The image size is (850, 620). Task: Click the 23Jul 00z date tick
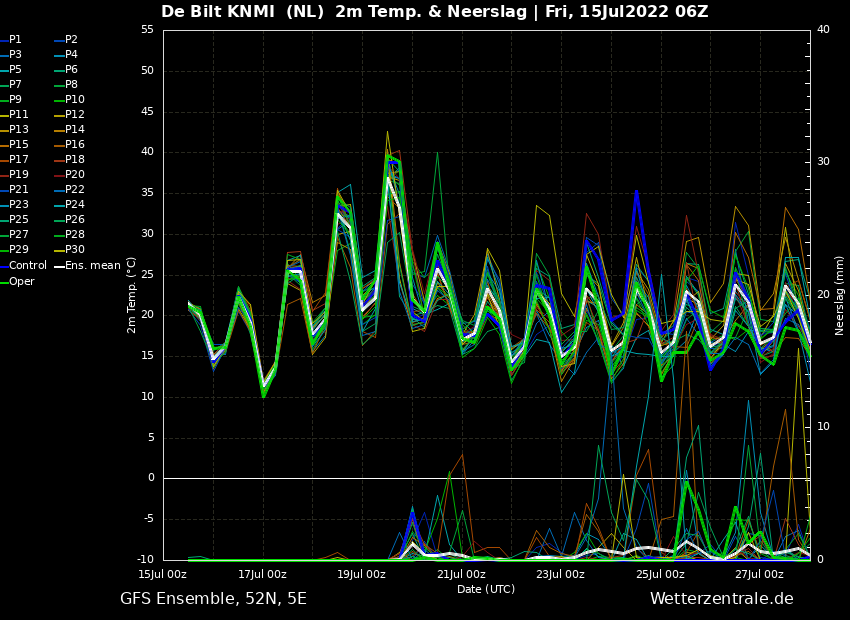(561, 574)
